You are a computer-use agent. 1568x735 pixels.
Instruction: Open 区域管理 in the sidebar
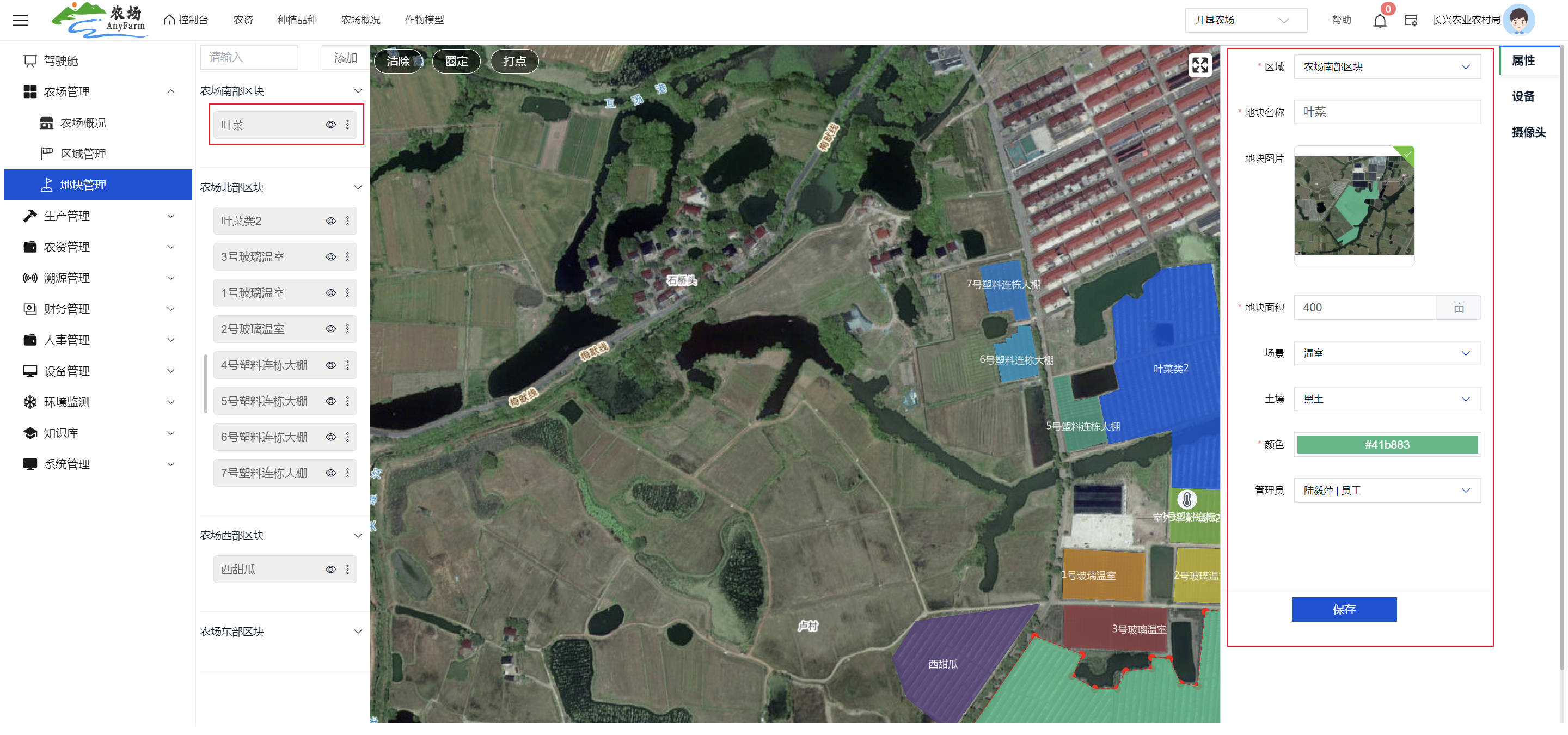(83, 154)
